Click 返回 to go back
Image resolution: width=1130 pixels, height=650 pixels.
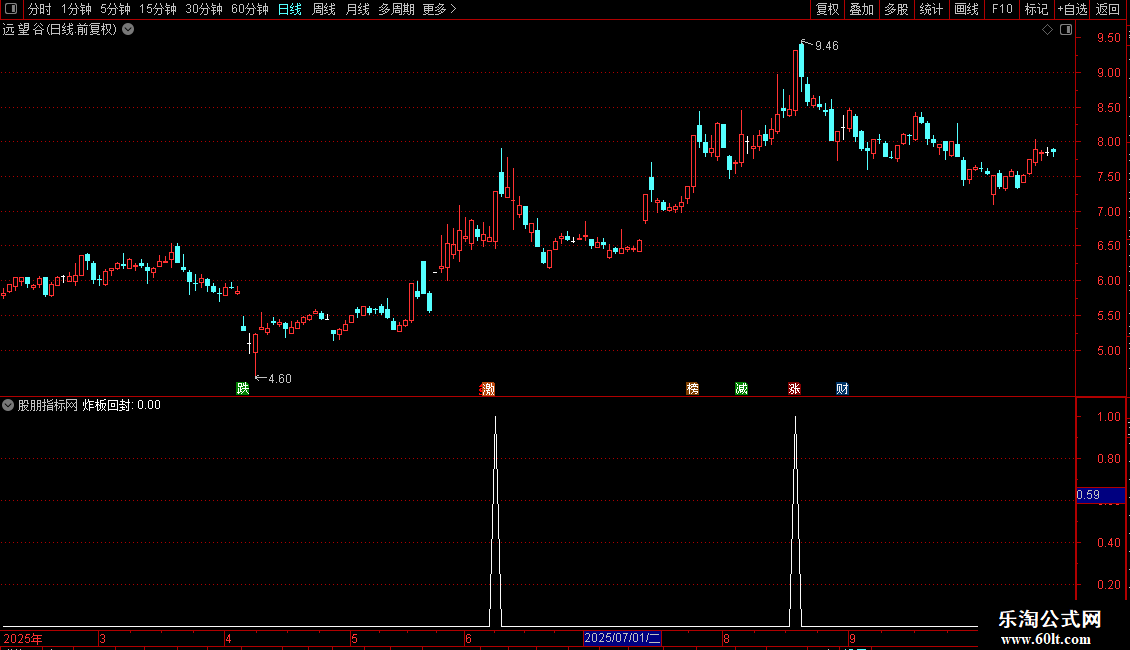pyautogui.click(x=1108, y=9)
